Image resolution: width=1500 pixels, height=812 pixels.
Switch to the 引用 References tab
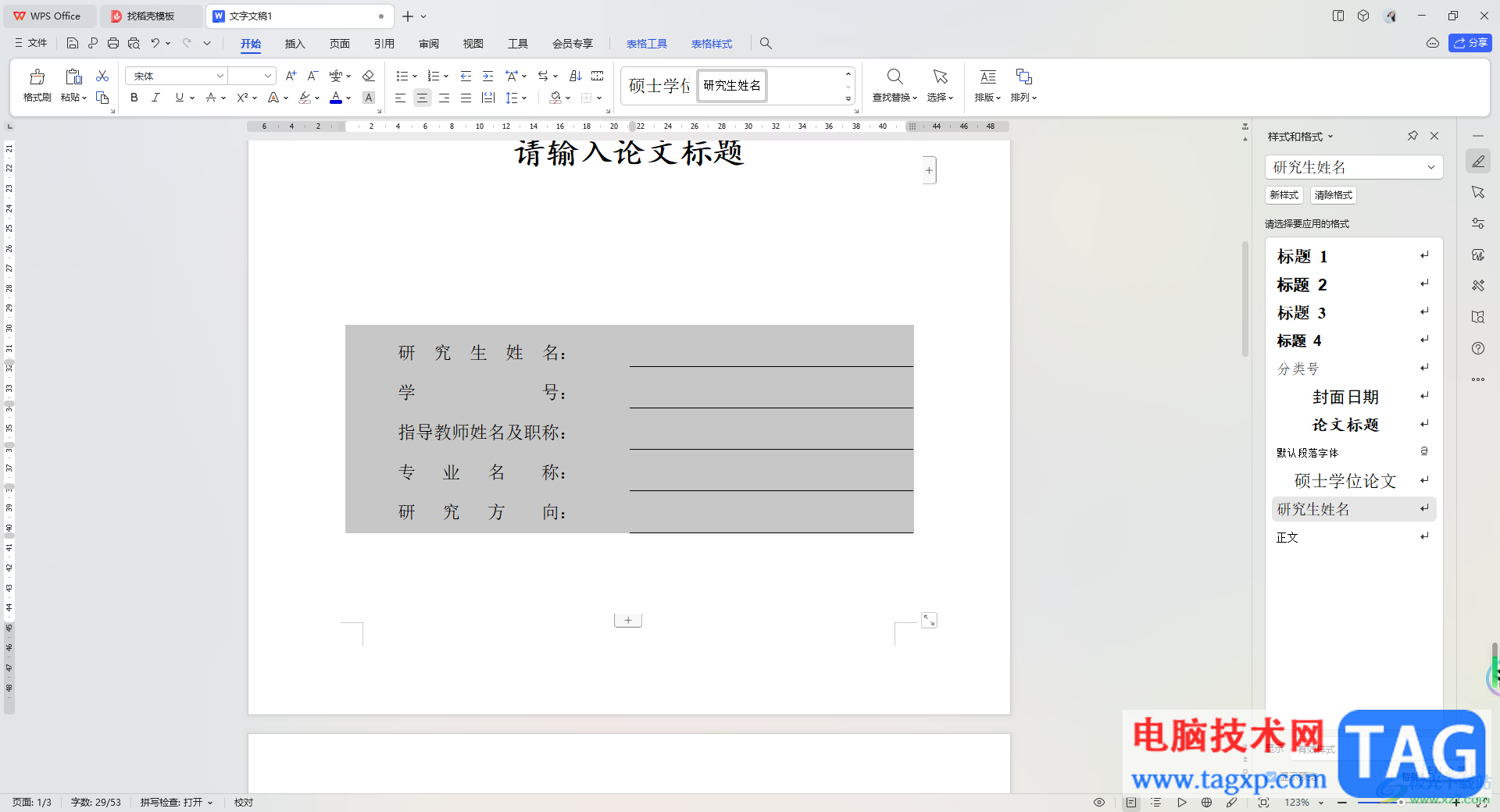point(384,44)
